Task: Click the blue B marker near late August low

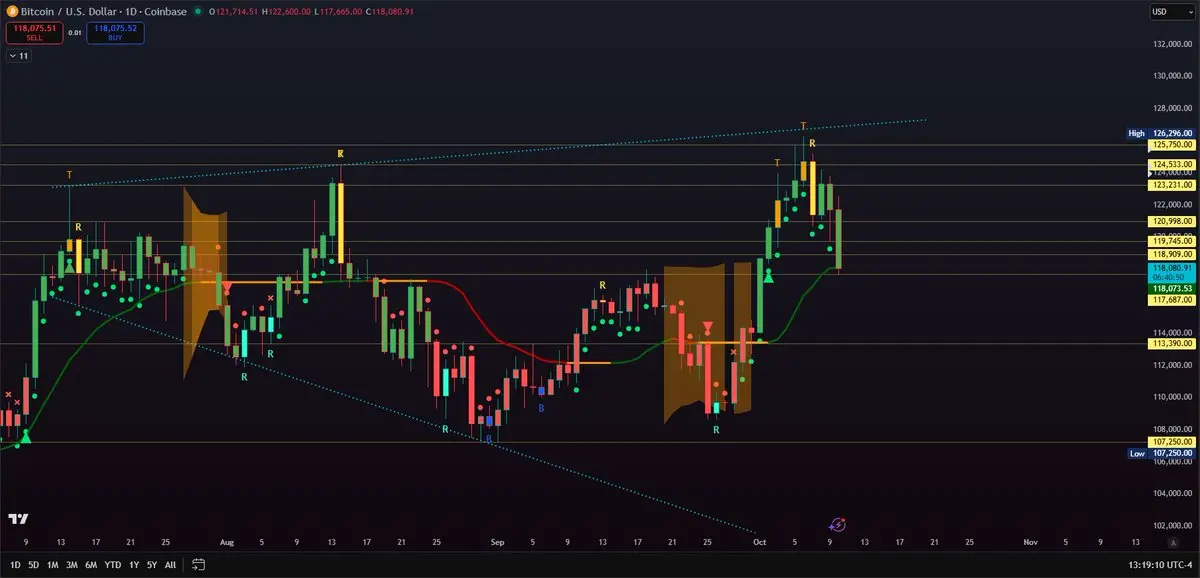Action: [489, 439]
